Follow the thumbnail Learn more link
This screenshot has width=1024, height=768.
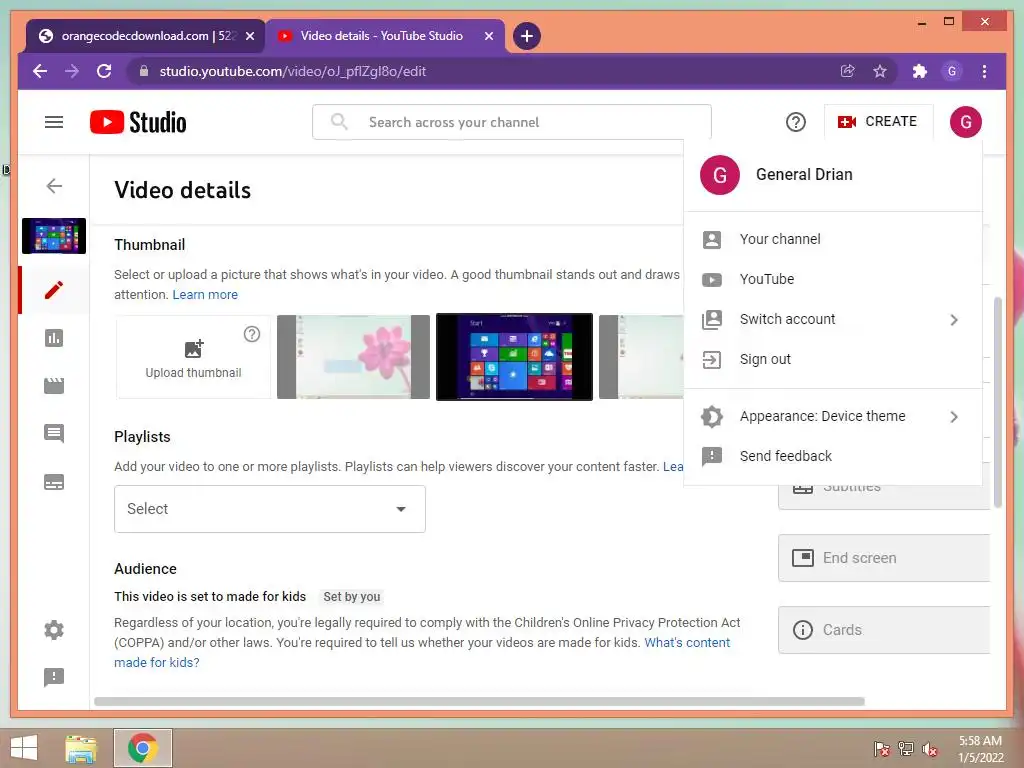(x=205, y=295)
